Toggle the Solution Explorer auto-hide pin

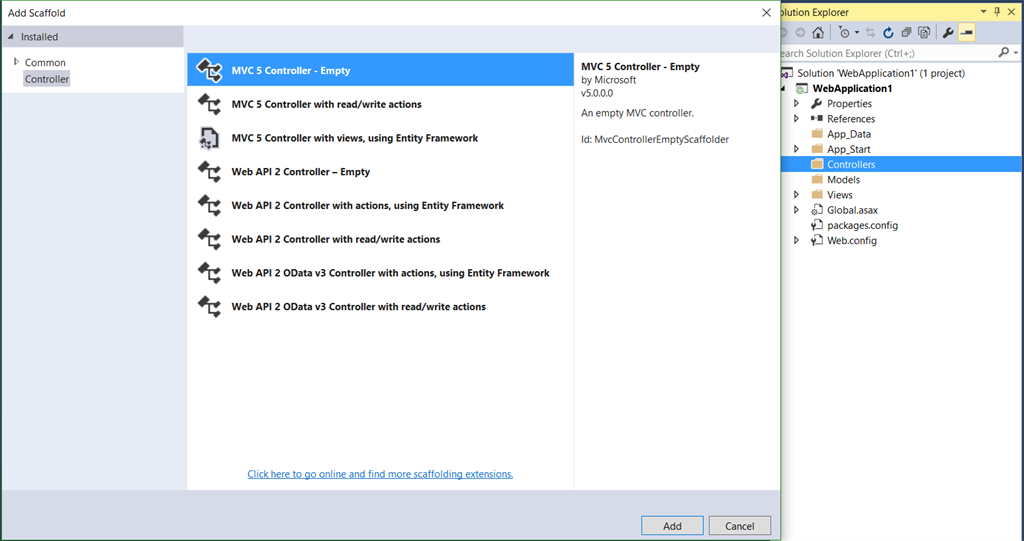pos(997,12)
